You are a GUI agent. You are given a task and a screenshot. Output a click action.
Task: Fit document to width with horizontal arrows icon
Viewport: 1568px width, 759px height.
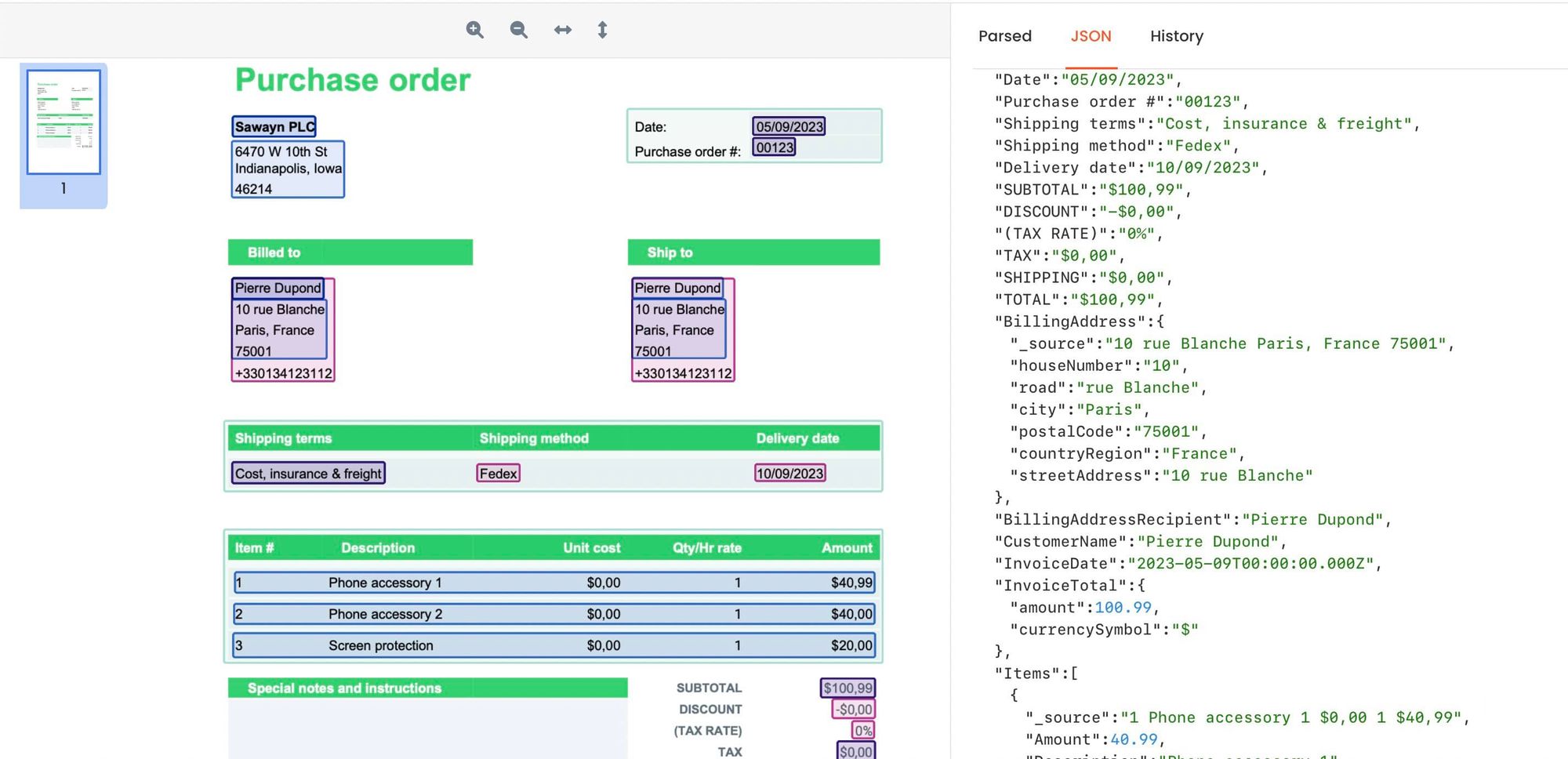pos(562,30)
